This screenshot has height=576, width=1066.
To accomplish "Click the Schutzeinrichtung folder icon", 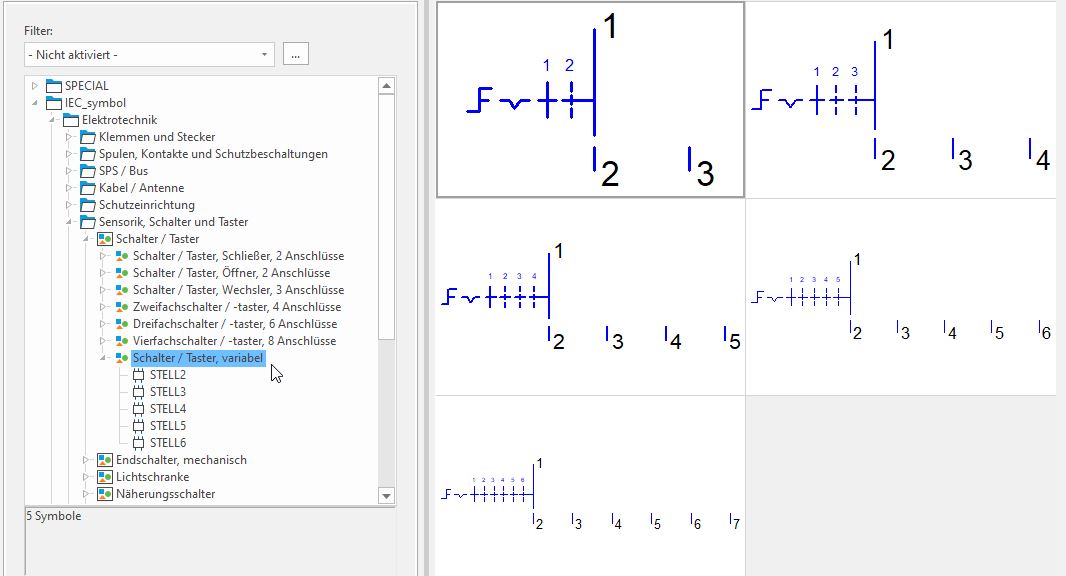I will [x=88, y=205].
